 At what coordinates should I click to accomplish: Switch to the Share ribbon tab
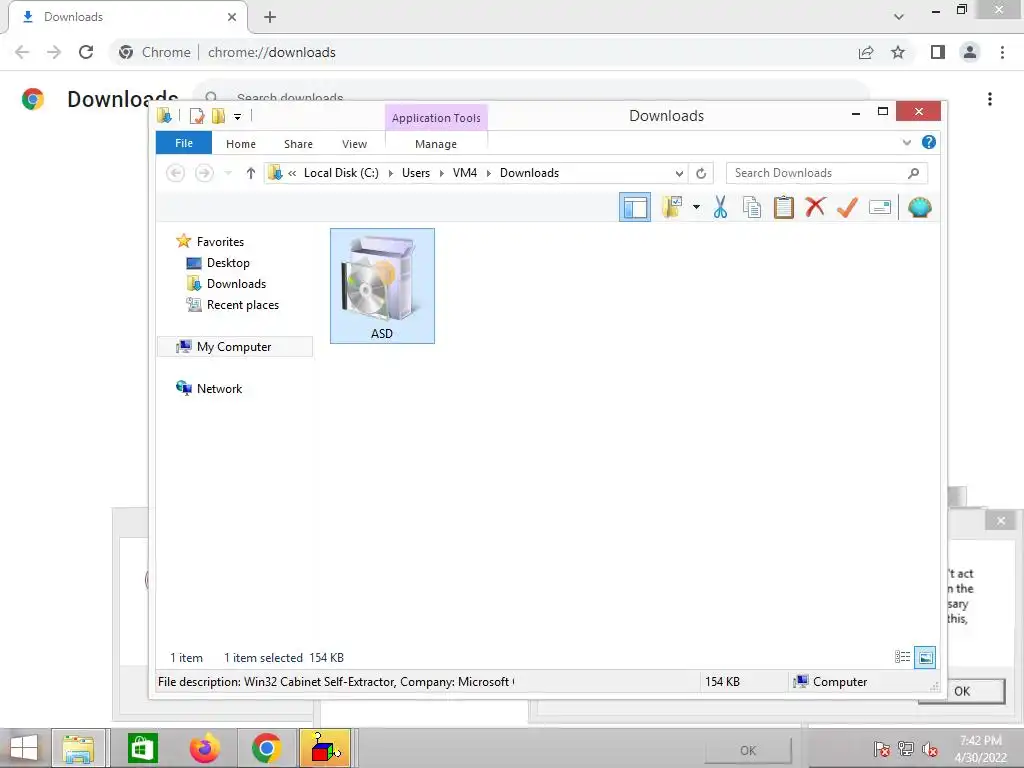click(x=298, y=144)
